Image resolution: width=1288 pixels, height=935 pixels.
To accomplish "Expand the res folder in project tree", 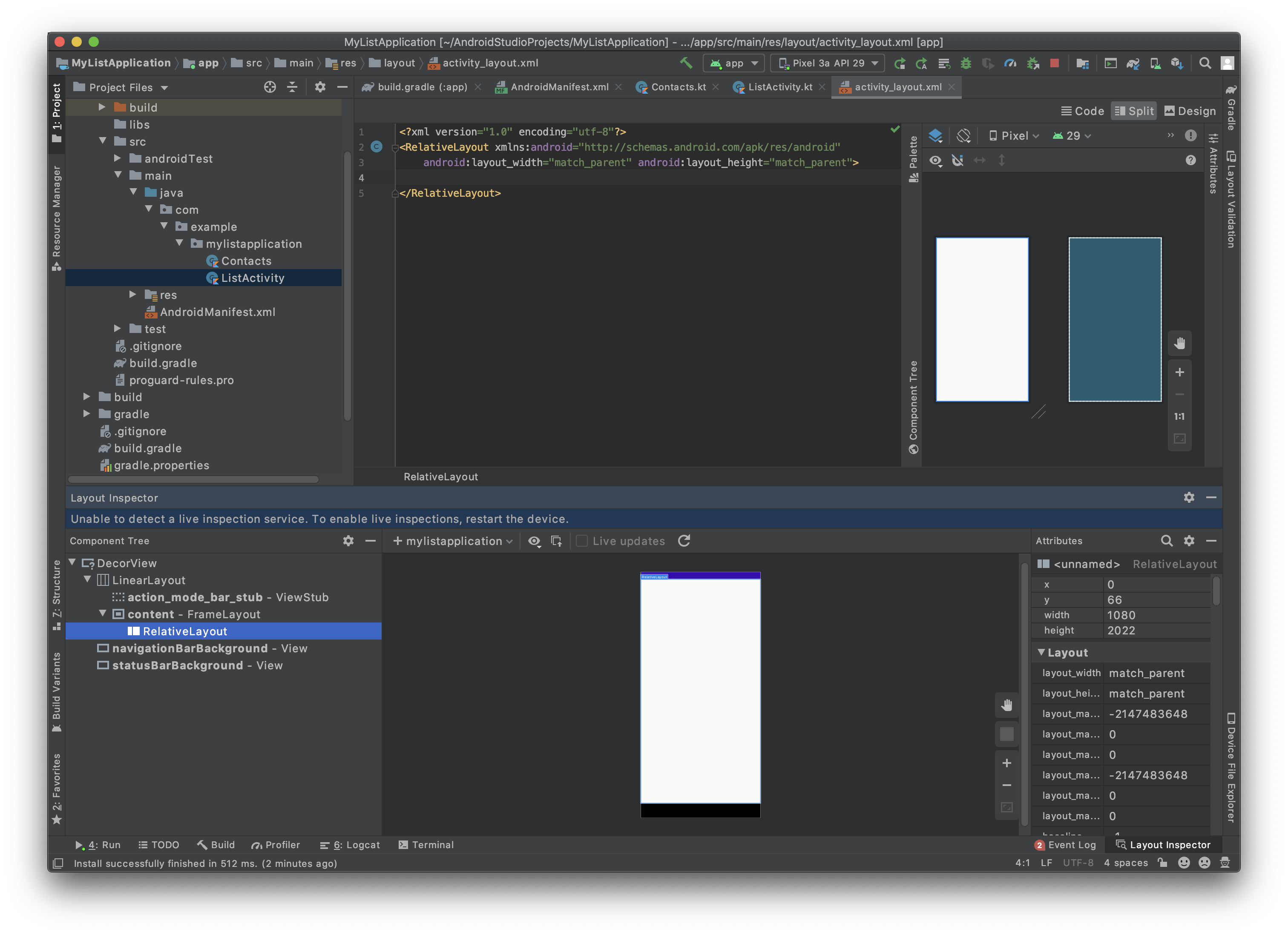I will click(x=132, y=295).
